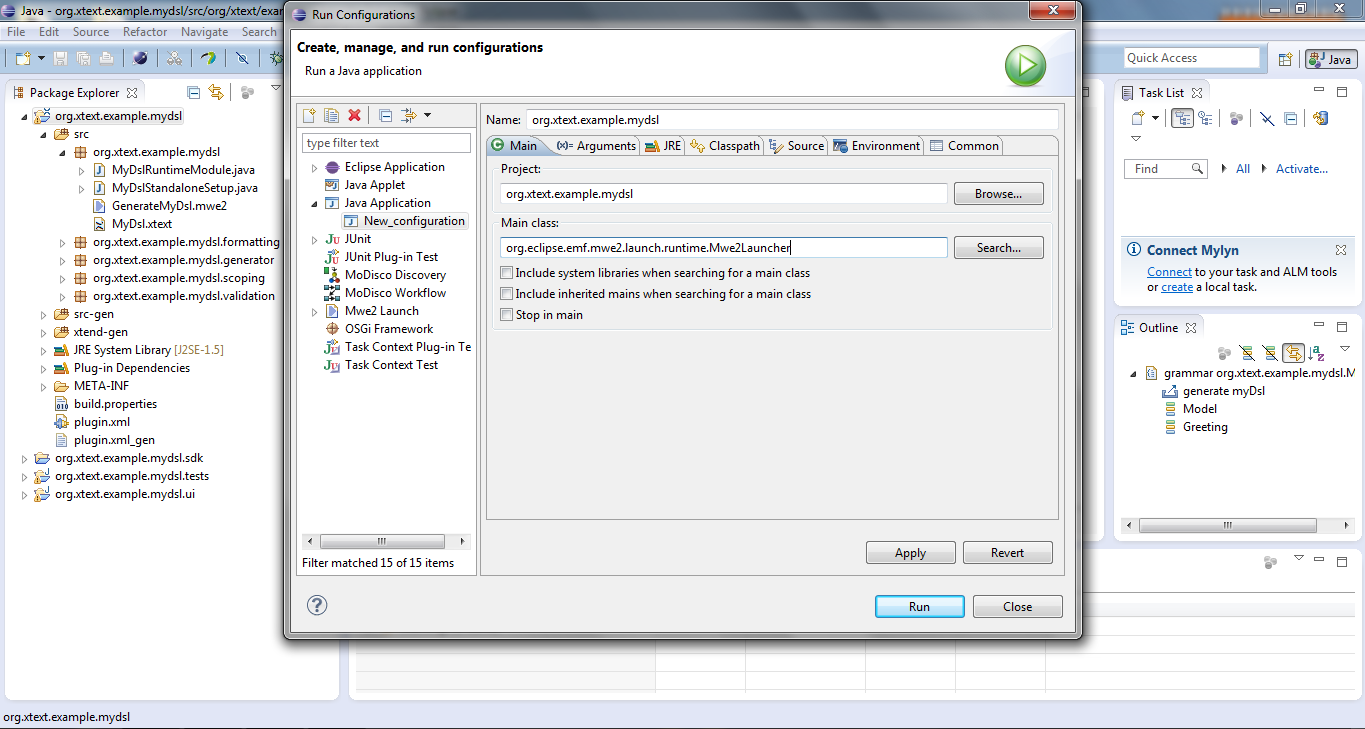Screen dimensions: 1365x729
Task: Click the Save icon in Eclipse toolbar
Action: coord(61,58)
